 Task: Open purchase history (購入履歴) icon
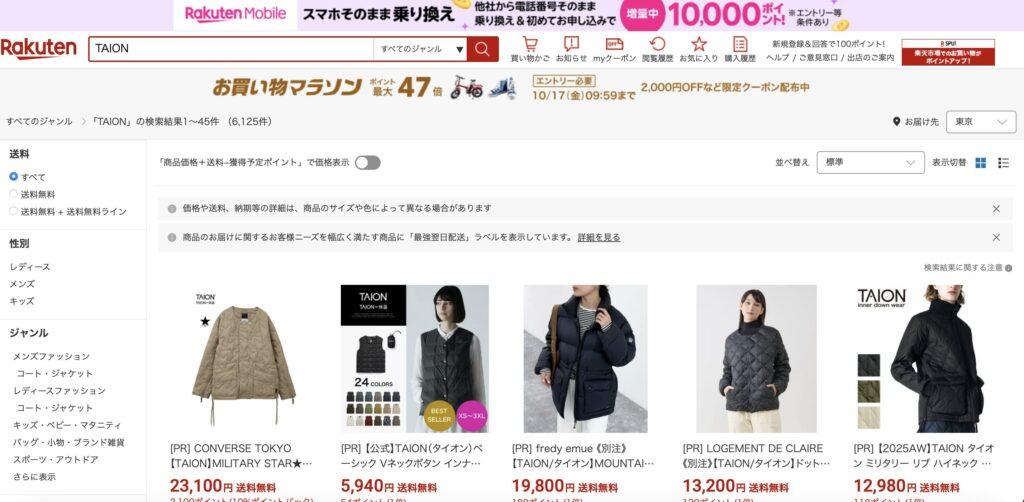click(740, 49)
